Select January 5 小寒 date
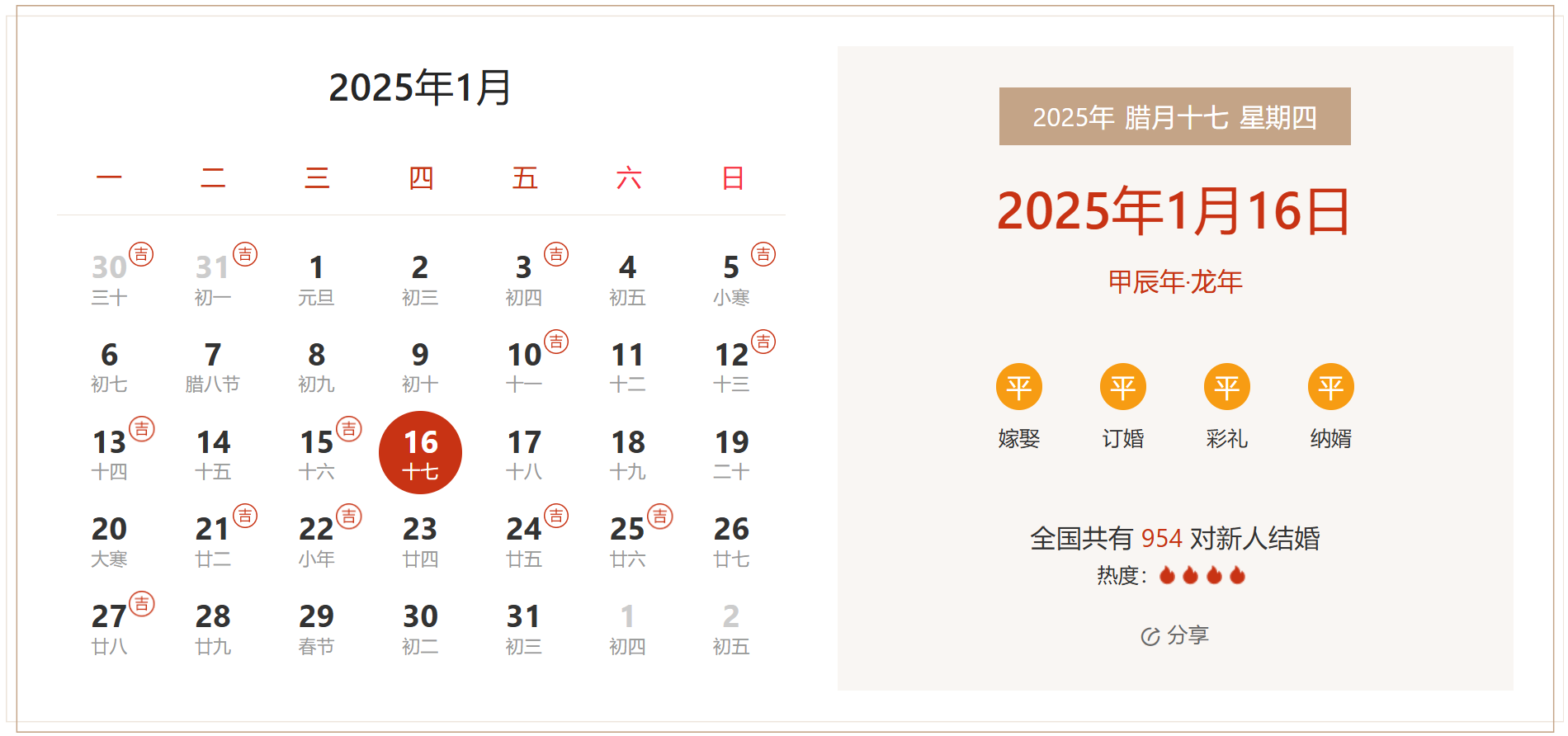 click(x=731, y=281)
